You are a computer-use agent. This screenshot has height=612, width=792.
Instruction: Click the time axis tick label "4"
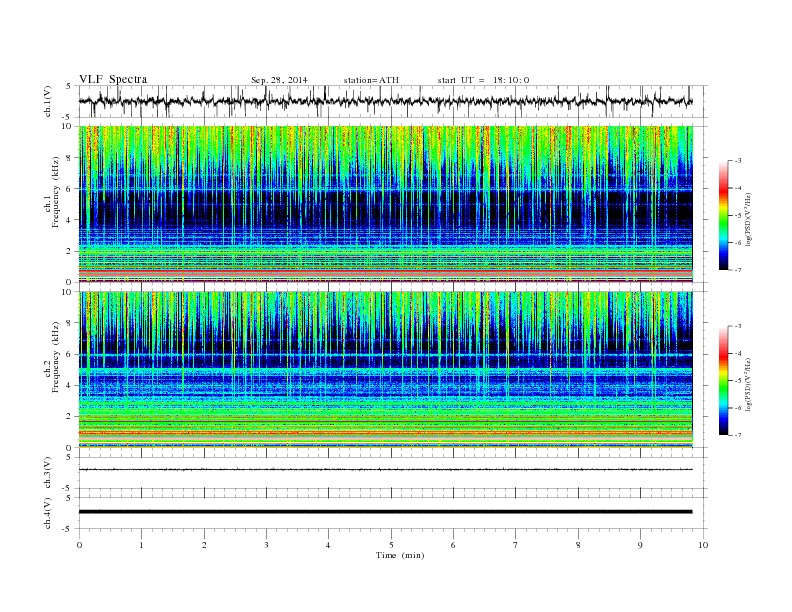pyautogui.click(x=328, y=545)
